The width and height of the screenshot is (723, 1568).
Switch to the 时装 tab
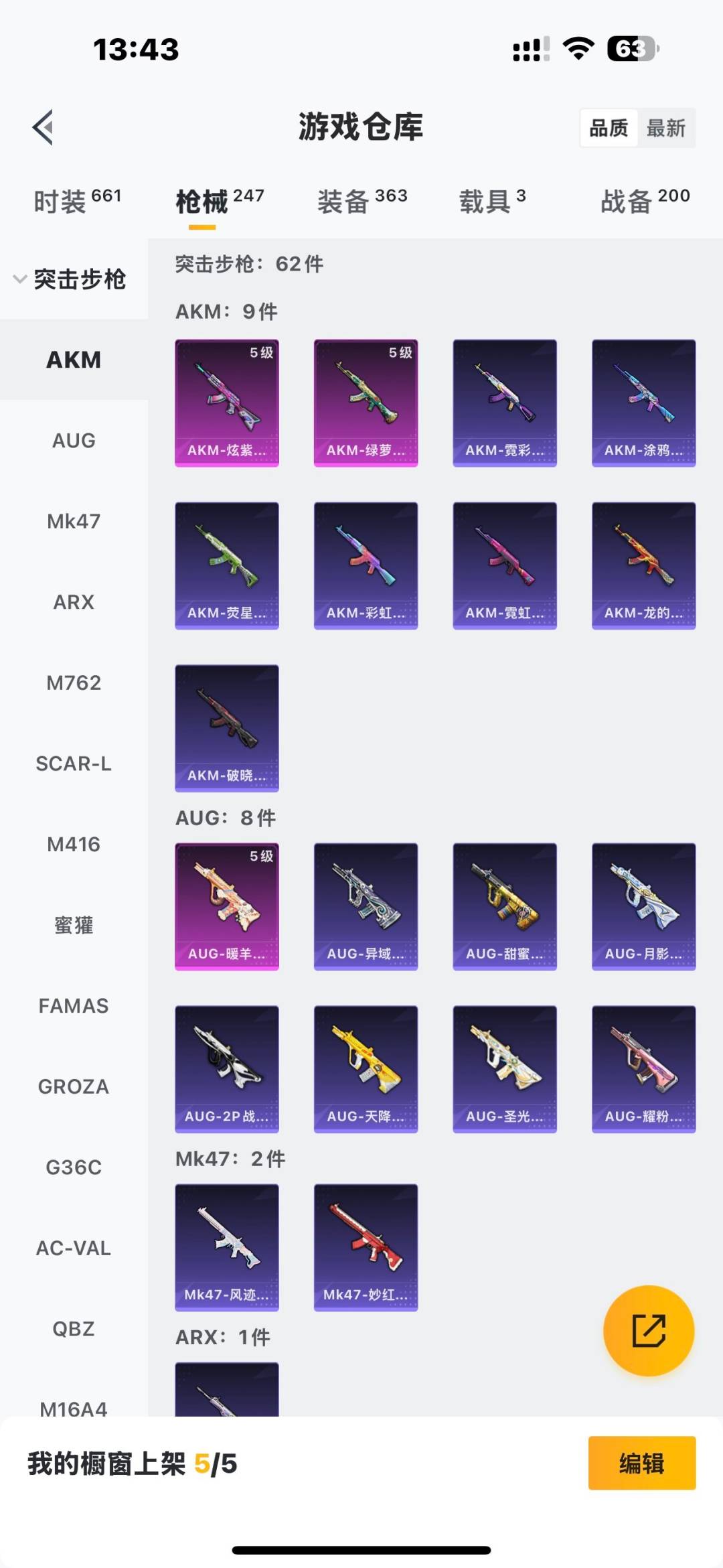(77, 200)
